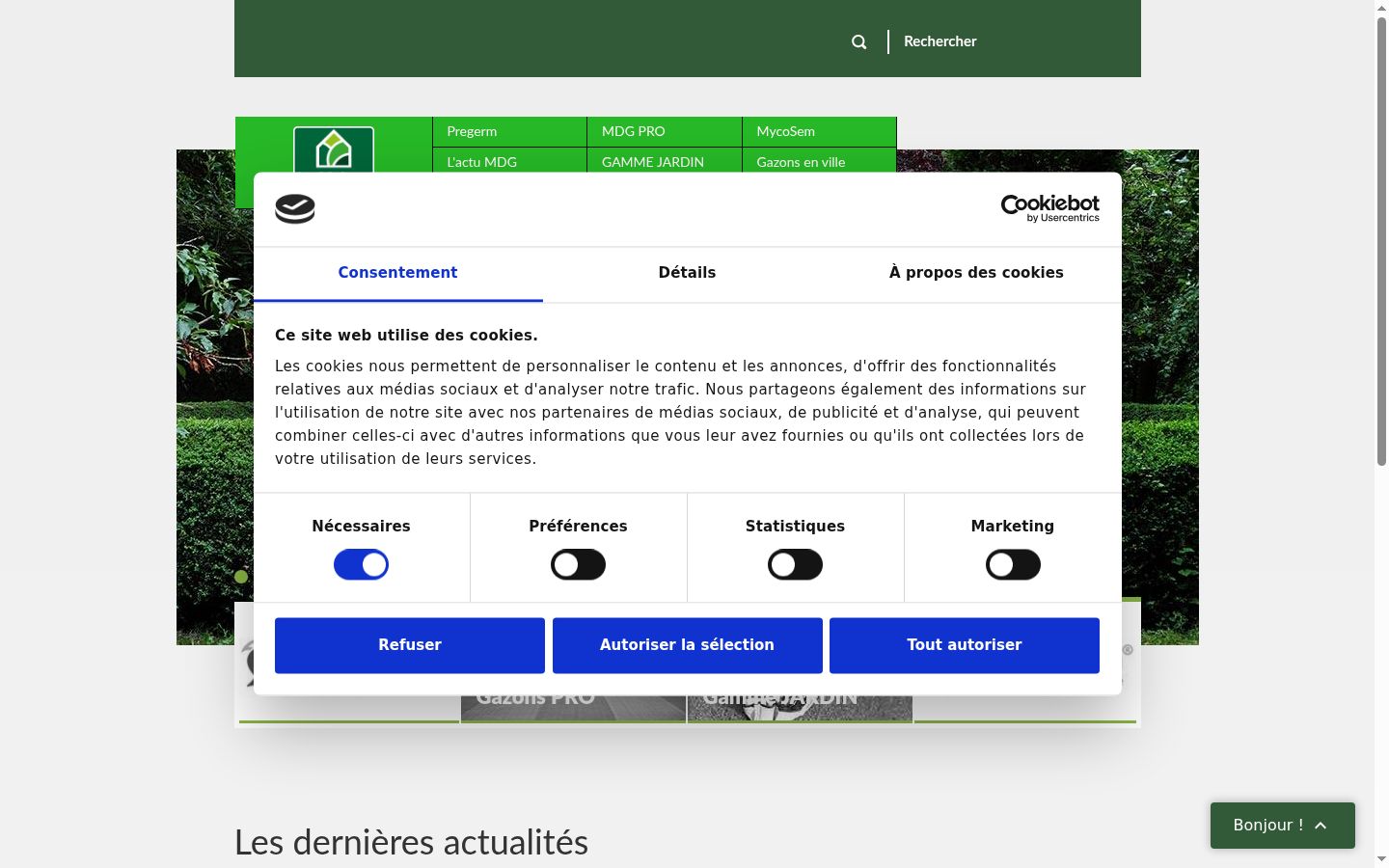Click the Gazons PRO thumbnail tile
Image resolution: width=1389 pixels, height=868 pixels.
pyautogui.click(x=573, y=707)
